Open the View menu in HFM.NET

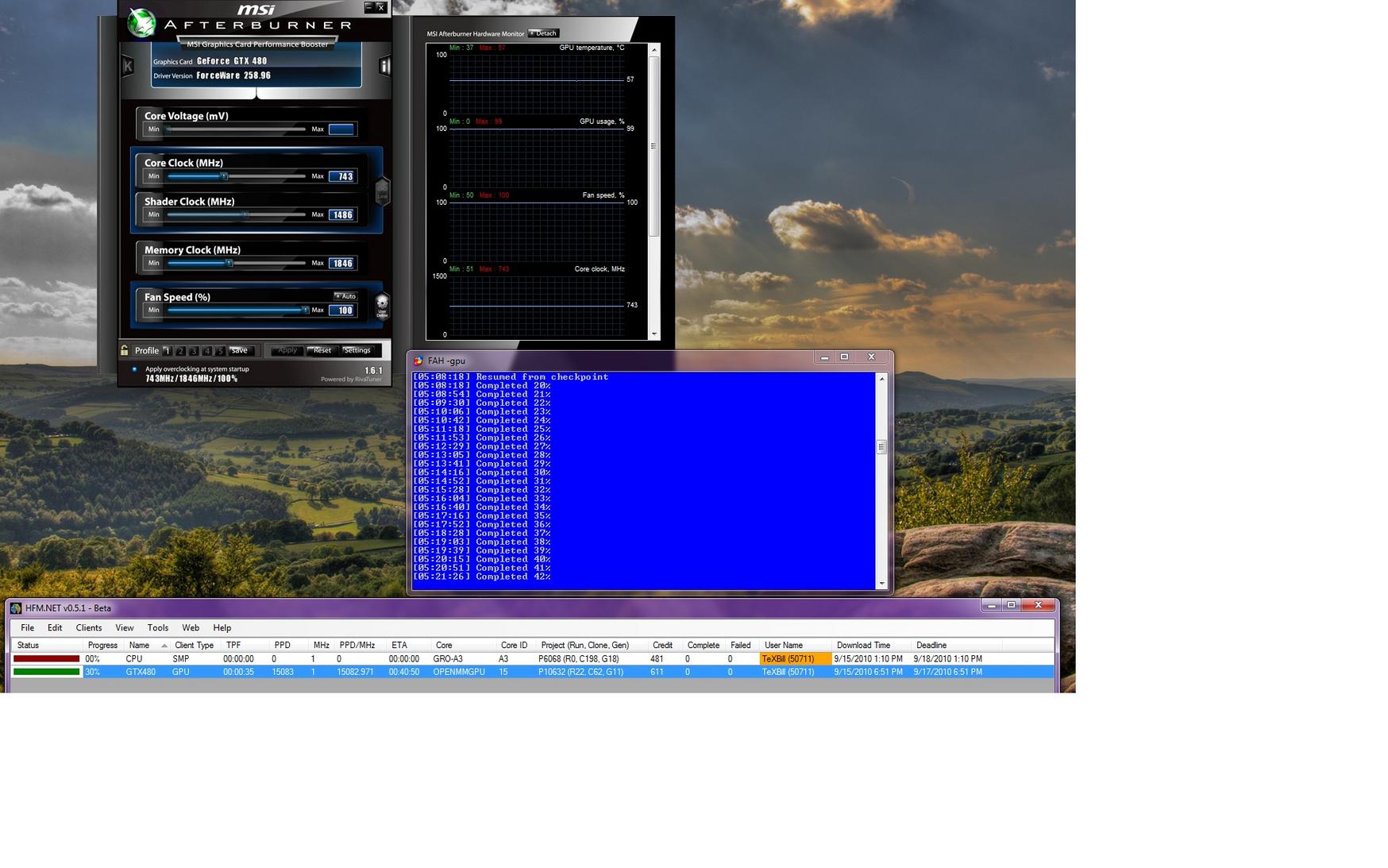125,627
